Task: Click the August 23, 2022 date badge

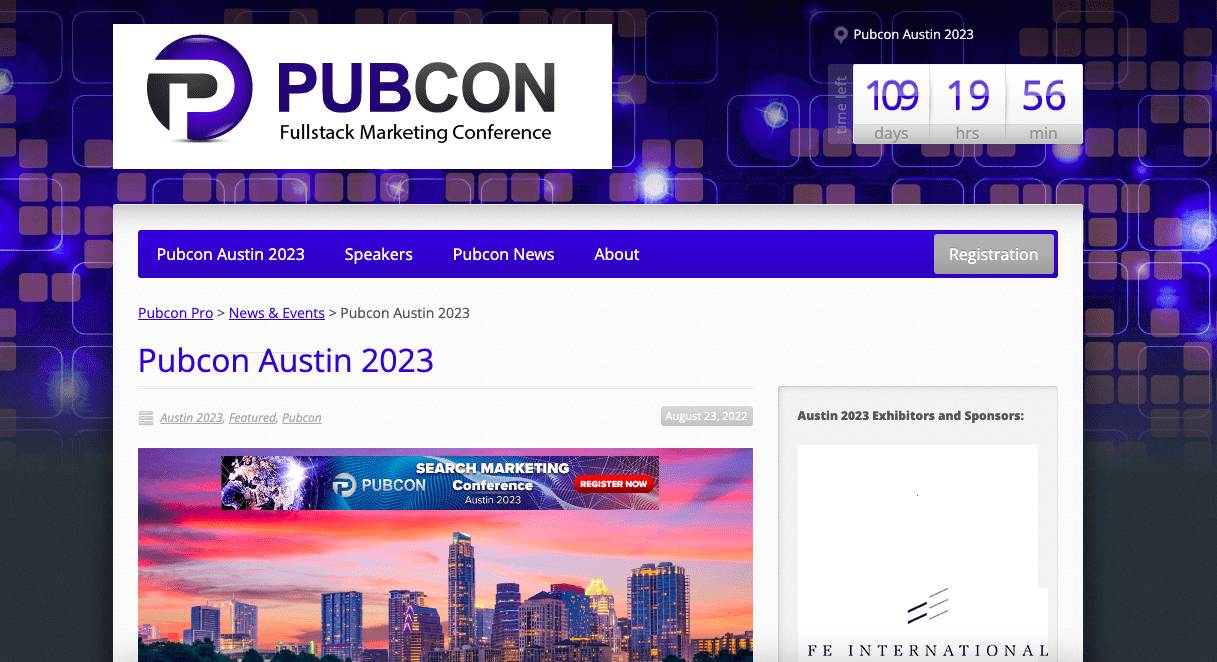Action: point(707,416)
